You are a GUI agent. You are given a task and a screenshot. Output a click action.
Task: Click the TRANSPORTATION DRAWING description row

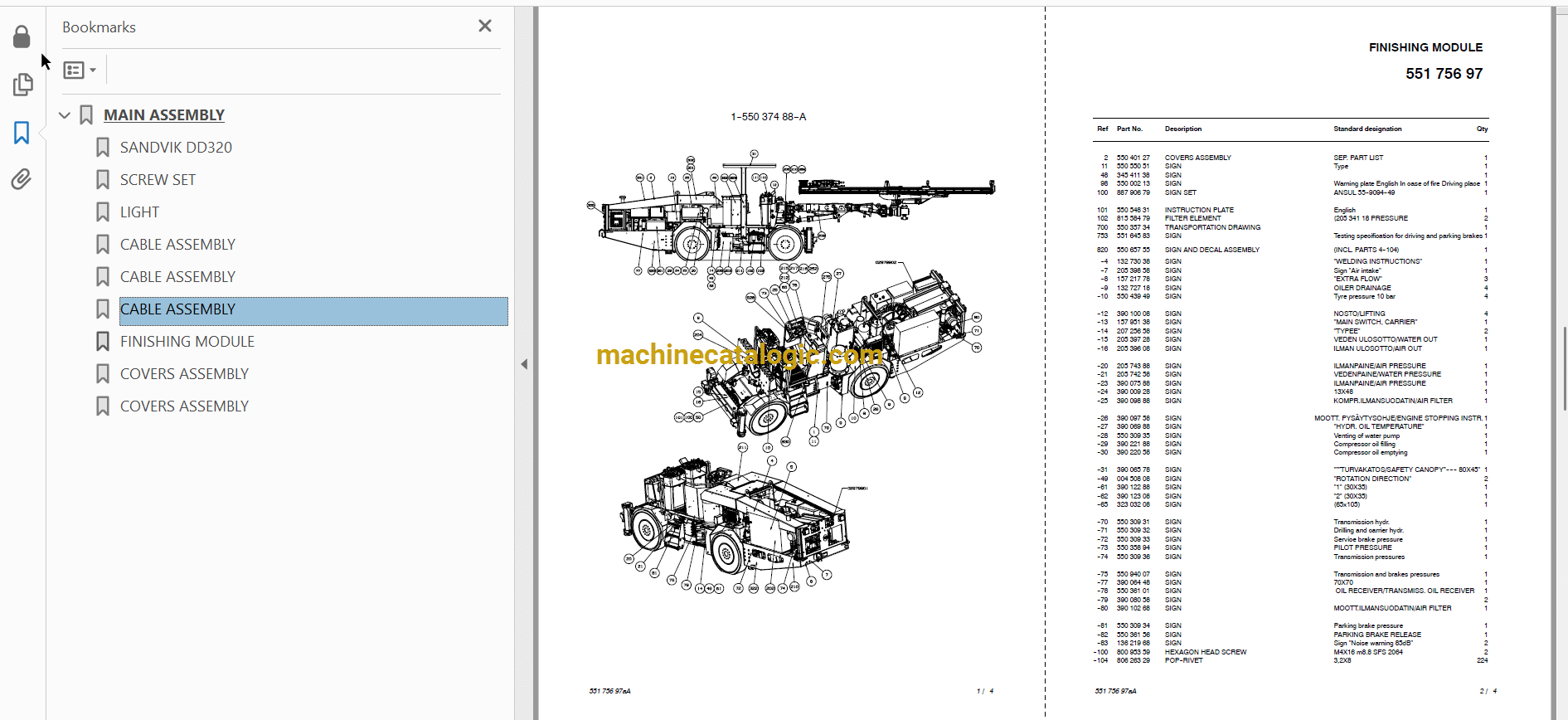[1212, 227]
